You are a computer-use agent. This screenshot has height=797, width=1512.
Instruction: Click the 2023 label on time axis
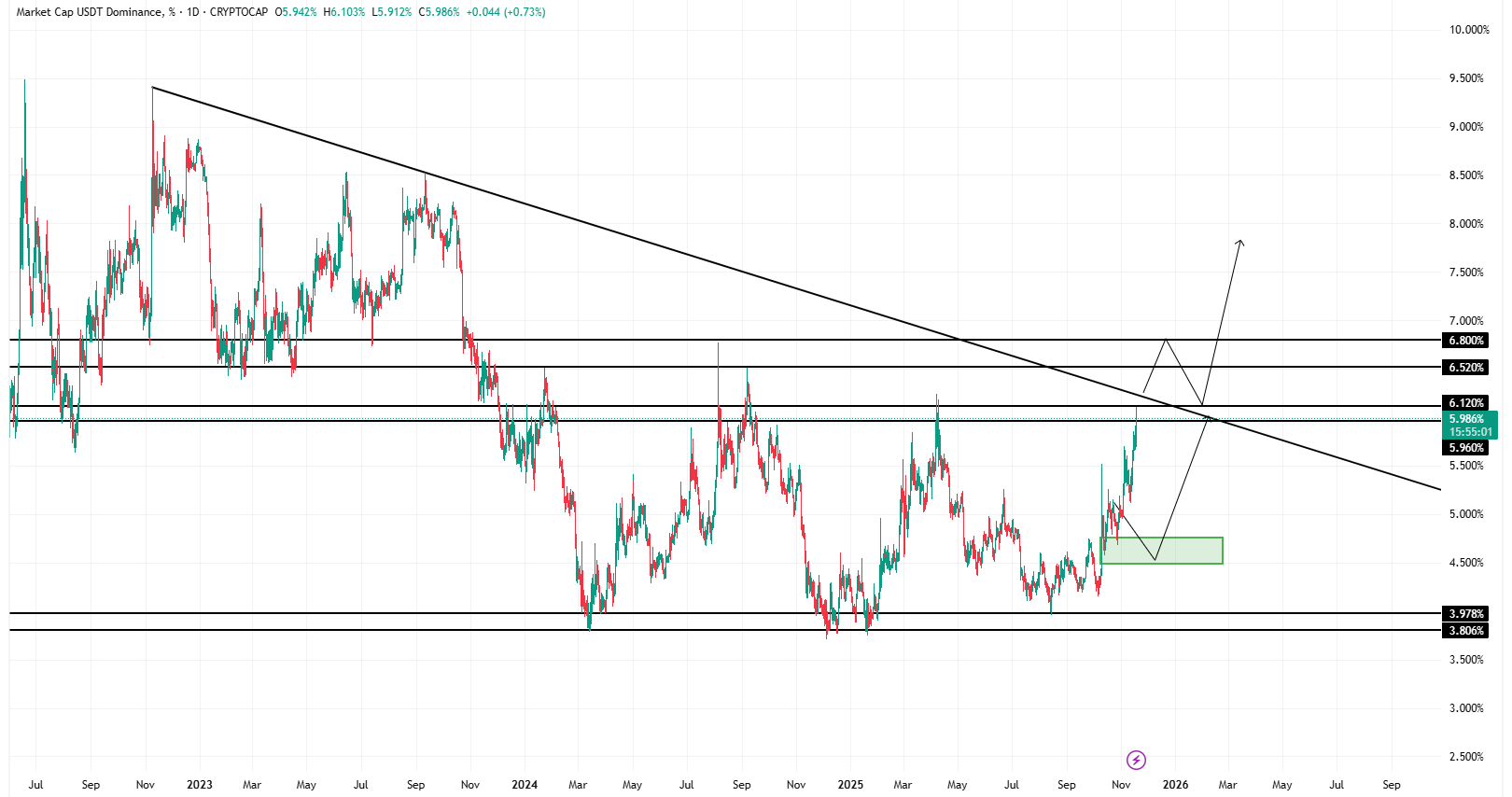coord(200,785)
